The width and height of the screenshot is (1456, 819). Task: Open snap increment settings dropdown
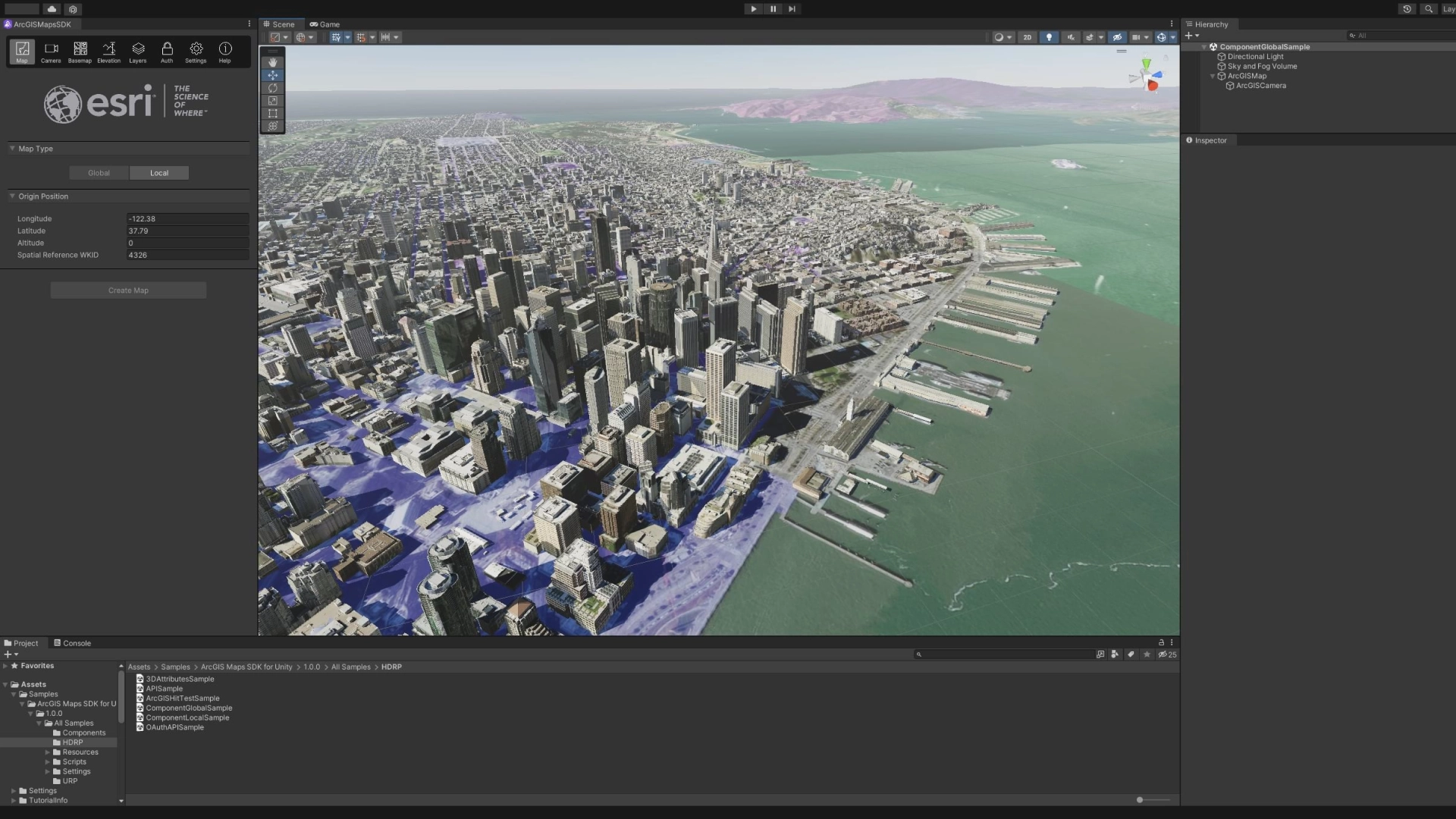pyautogui.click(x=390, y=37)
